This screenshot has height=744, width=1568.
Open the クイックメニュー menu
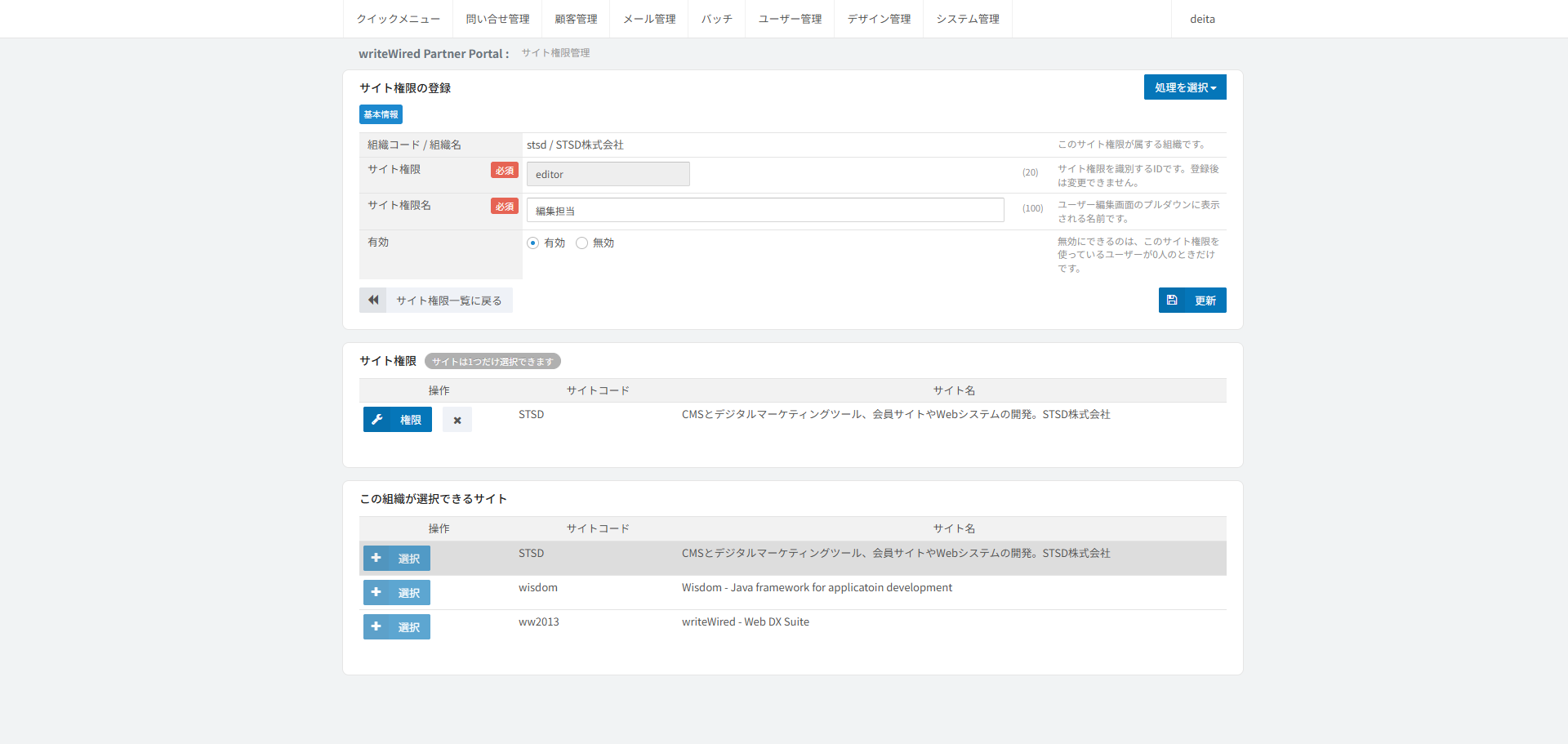click(x=399, y=19)
